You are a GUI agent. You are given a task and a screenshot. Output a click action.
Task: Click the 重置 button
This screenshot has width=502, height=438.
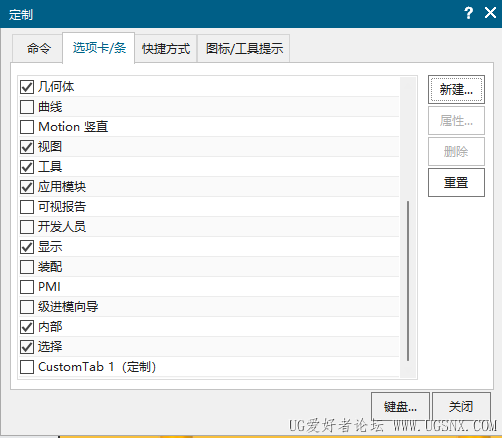pos(456,182)
